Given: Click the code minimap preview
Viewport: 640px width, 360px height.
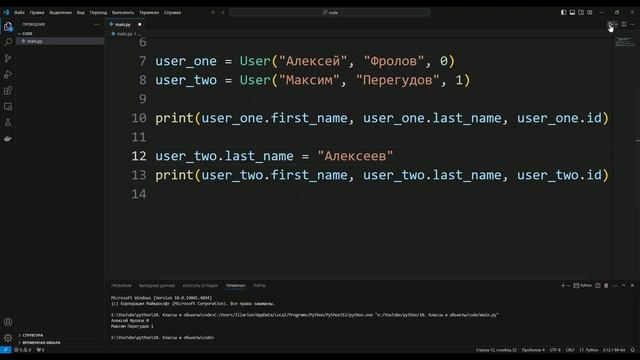Looking at the screenshot, I should point(625,41).
